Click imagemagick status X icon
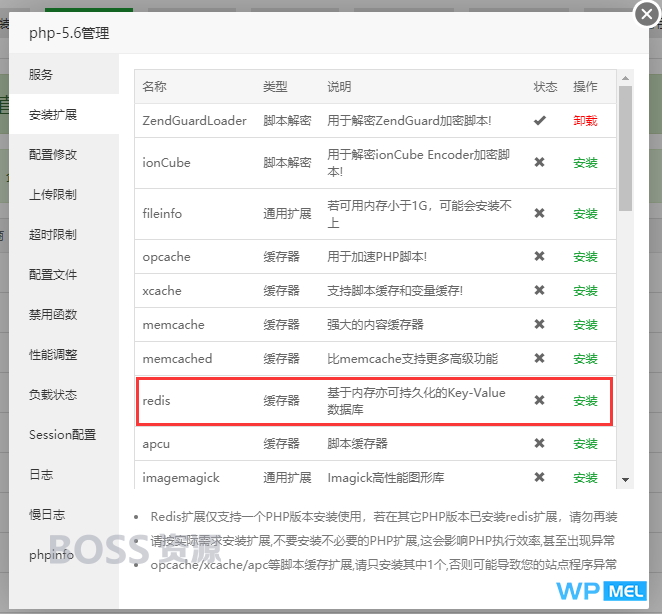 [539, 477]
